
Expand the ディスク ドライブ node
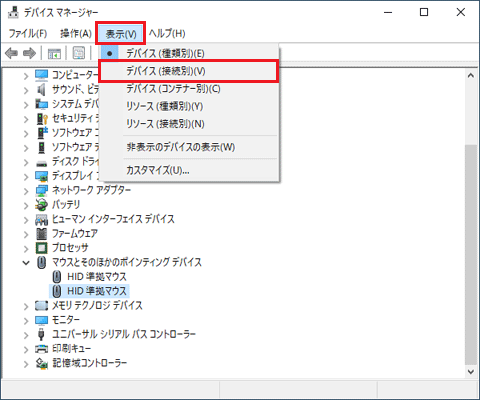click(x=26, y=162)
